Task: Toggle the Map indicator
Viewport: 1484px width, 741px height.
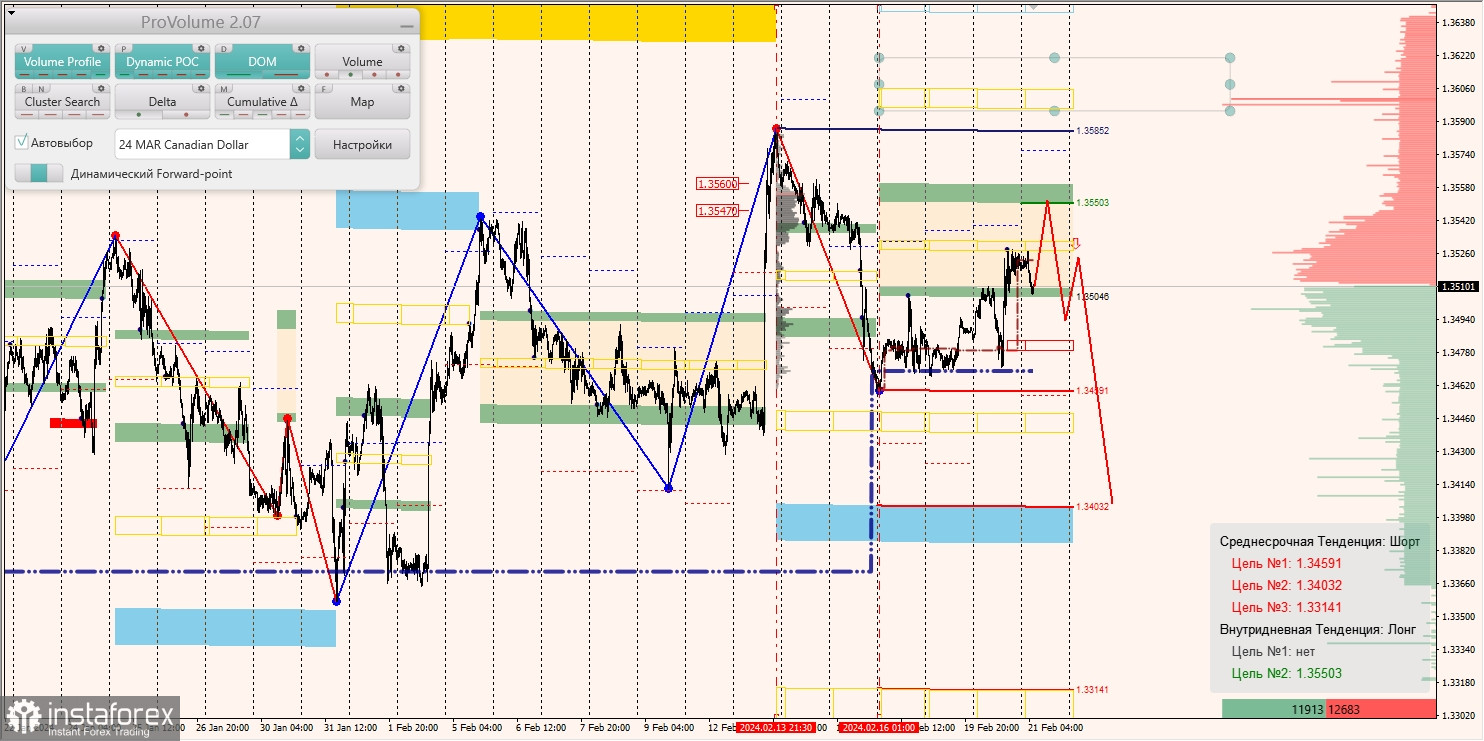Action: point(362,102)
